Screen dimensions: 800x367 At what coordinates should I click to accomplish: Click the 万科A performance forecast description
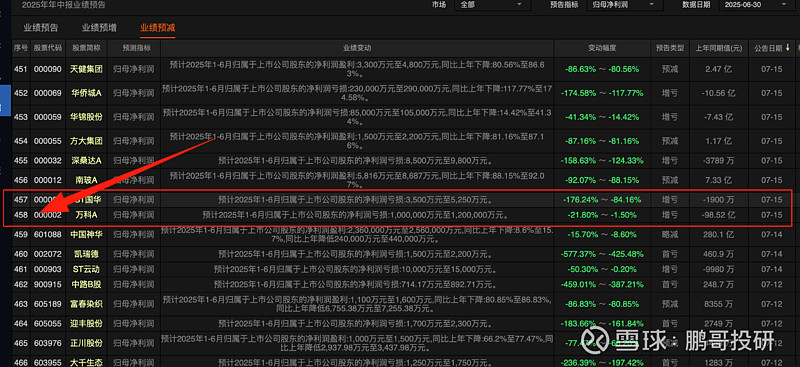pyautogui.click(x=357, y=215)
